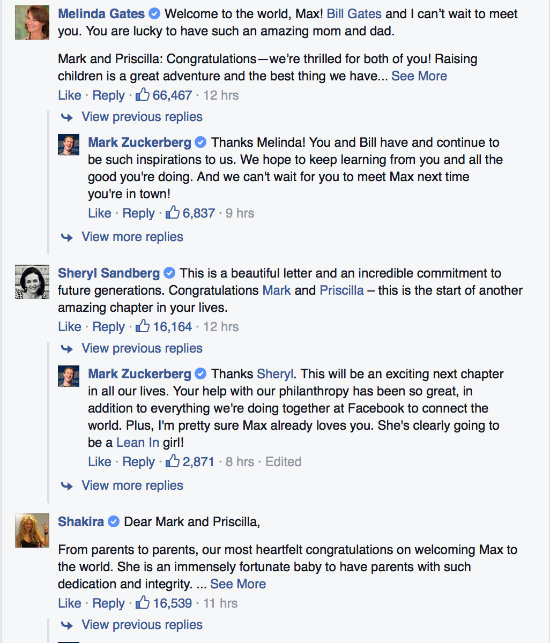Click verified badge next to Melinda Gates
The width and height of the screenshot is (550, 643).
154,14
